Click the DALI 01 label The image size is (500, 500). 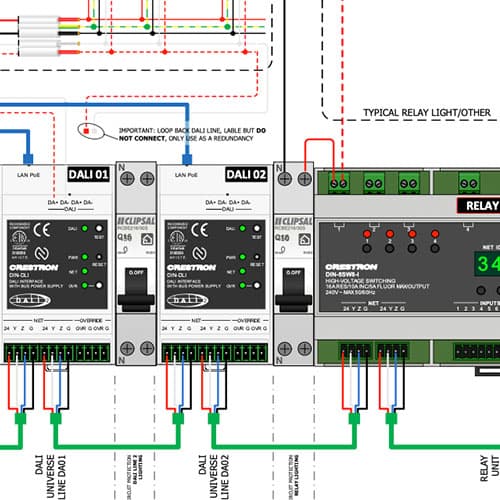coord(88,174)
